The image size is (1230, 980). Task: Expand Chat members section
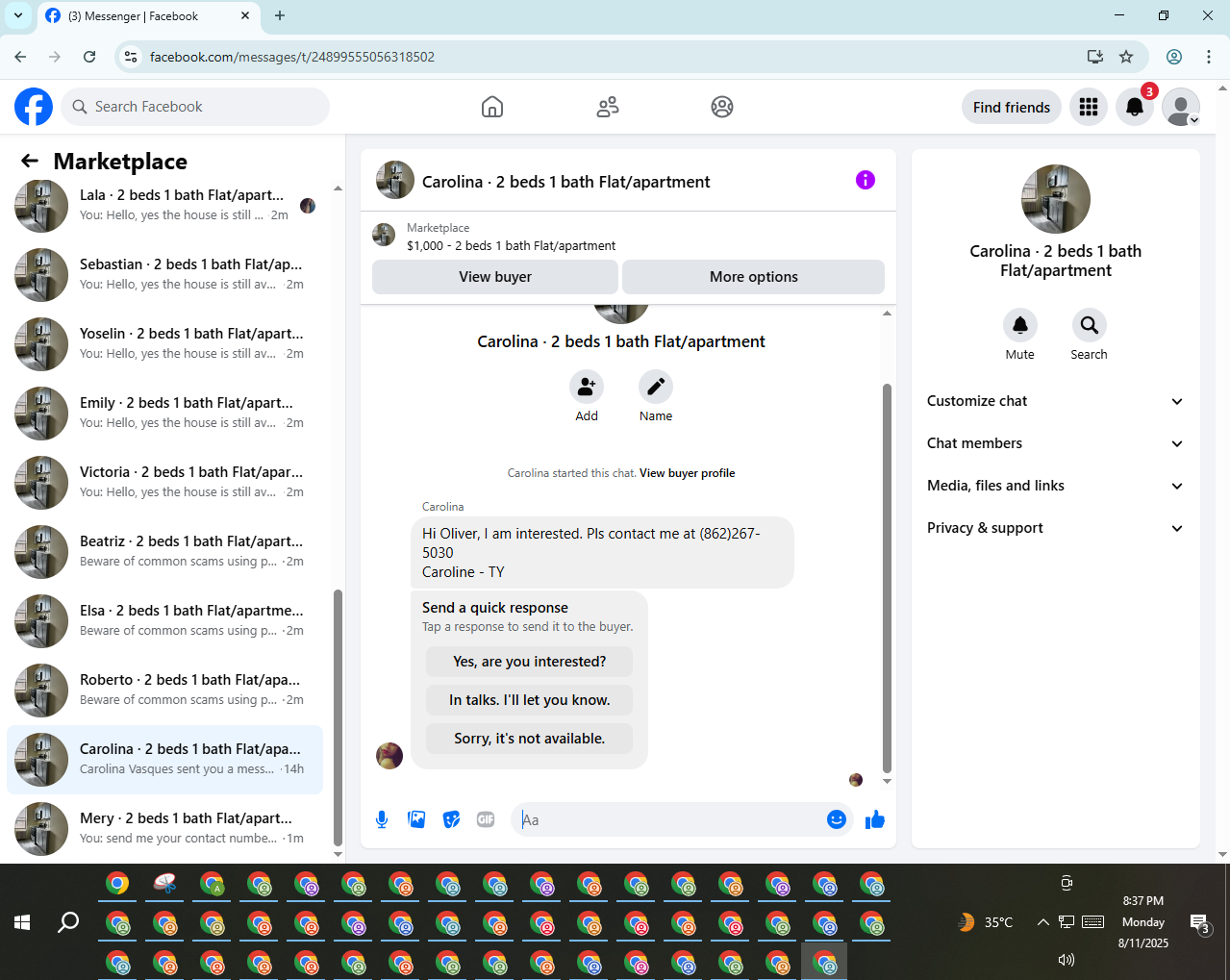coord(1055,443)
